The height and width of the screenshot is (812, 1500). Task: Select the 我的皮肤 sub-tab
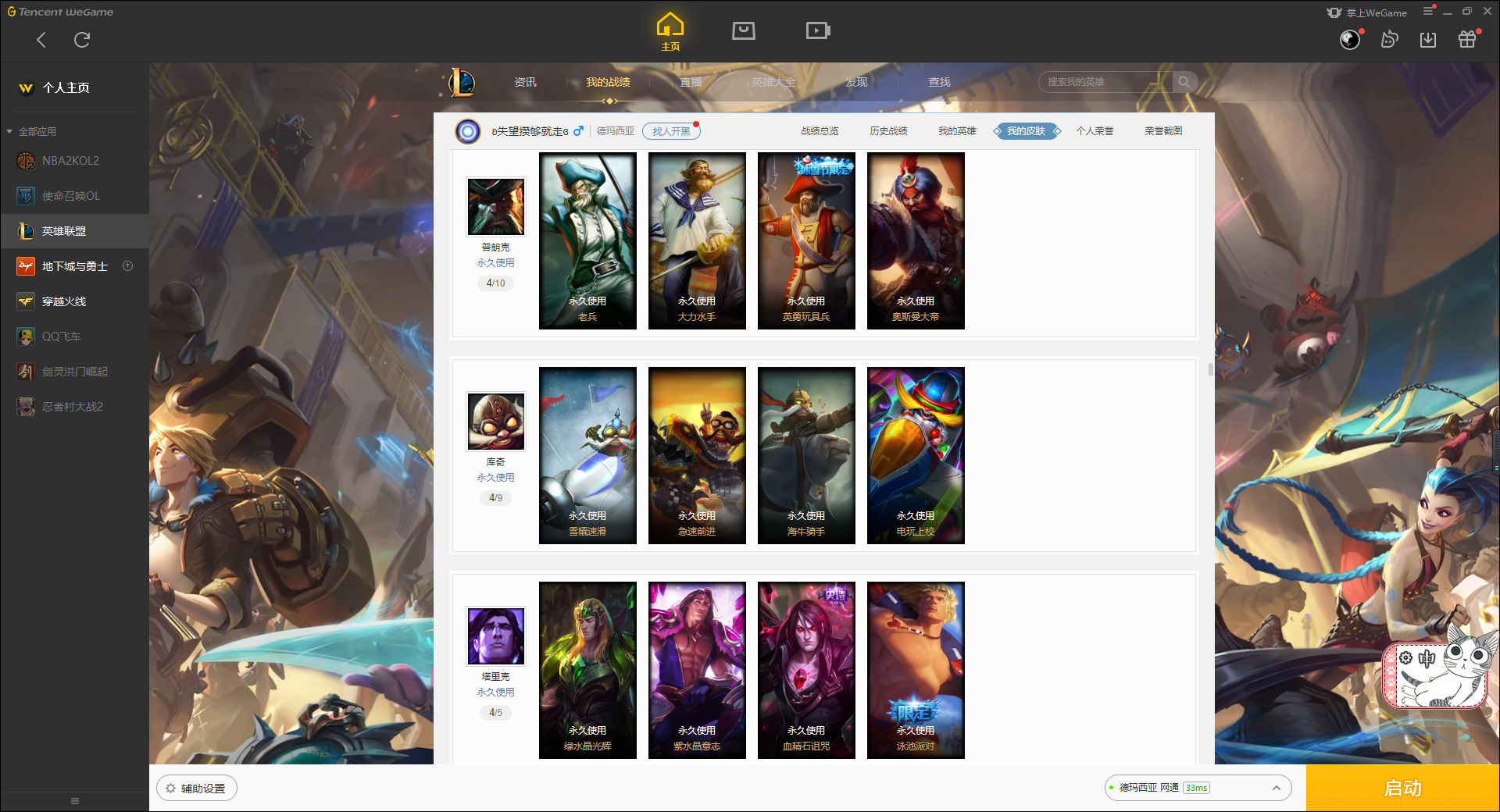tap(1027, 131)
